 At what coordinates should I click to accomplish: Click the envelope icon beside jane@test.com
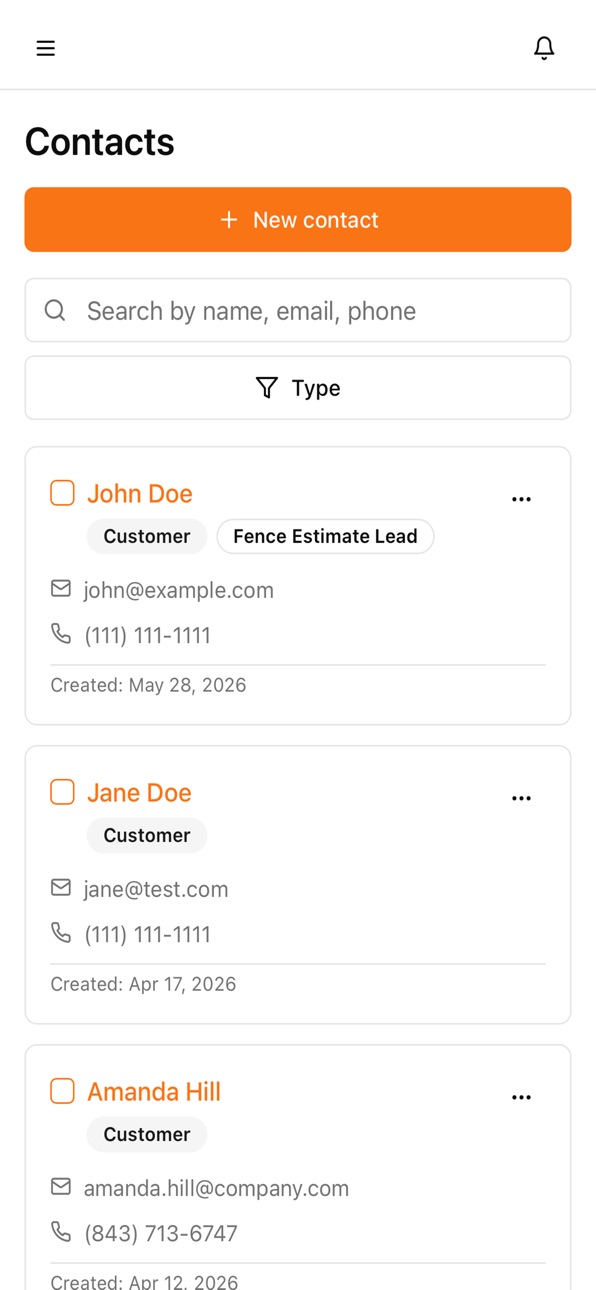pyautogui.click(x=61, y=888)
